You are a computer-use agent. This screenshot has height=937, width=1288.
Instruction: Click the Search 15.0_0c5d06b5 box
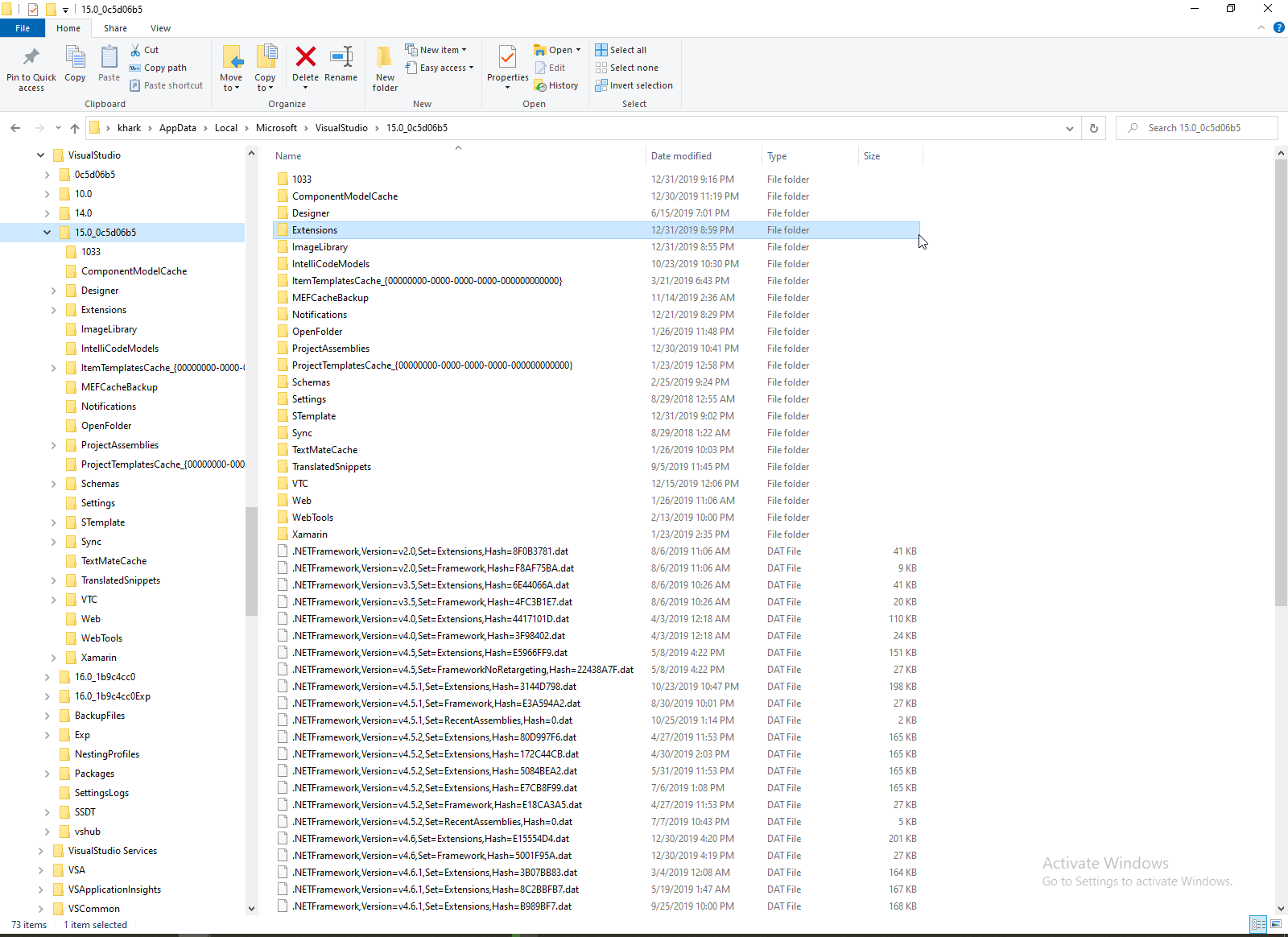(x=1197, y=128)
